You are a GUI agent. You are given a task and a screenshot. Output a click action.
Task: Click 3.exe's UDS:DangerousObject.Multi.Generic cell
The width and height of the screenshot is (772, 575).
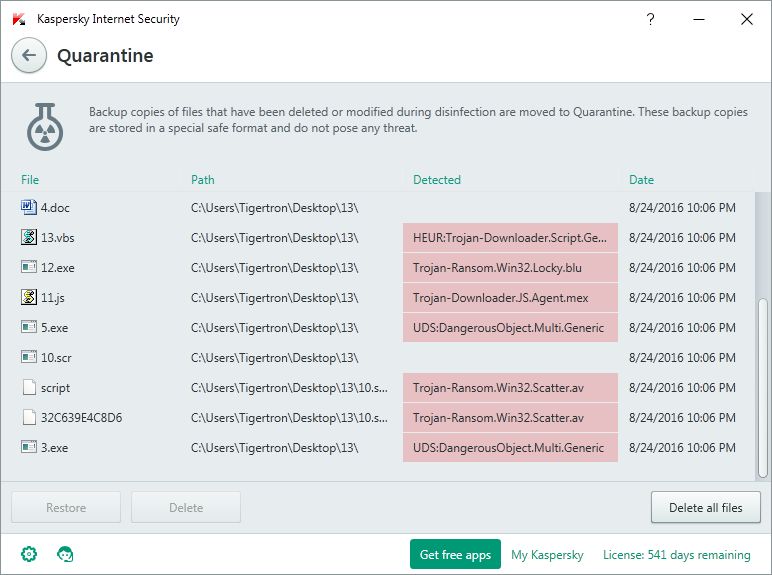point(510,448)
